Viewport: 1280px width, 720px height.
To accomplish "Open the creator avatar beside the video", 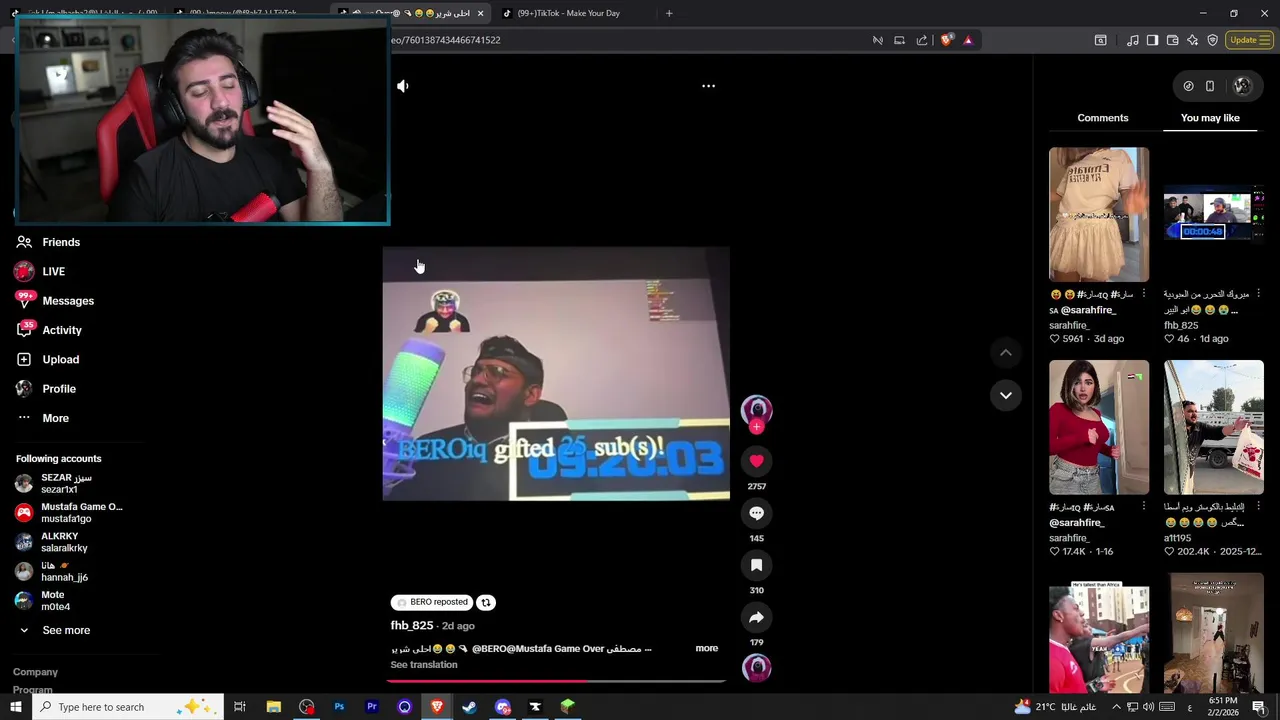I will [756, 409].
